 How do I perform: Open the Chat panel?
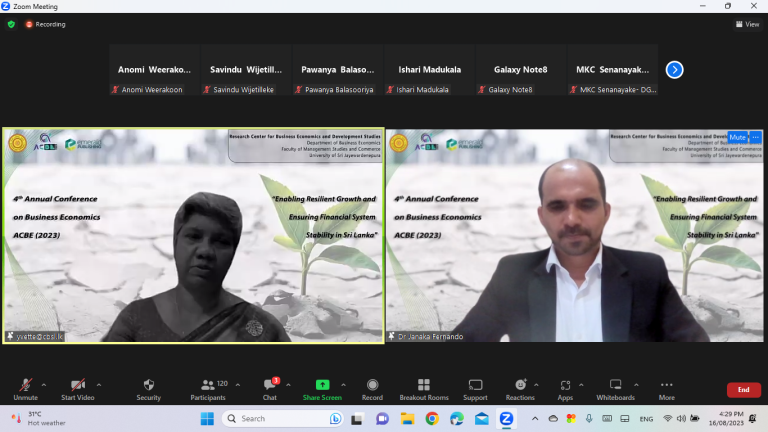269,388
